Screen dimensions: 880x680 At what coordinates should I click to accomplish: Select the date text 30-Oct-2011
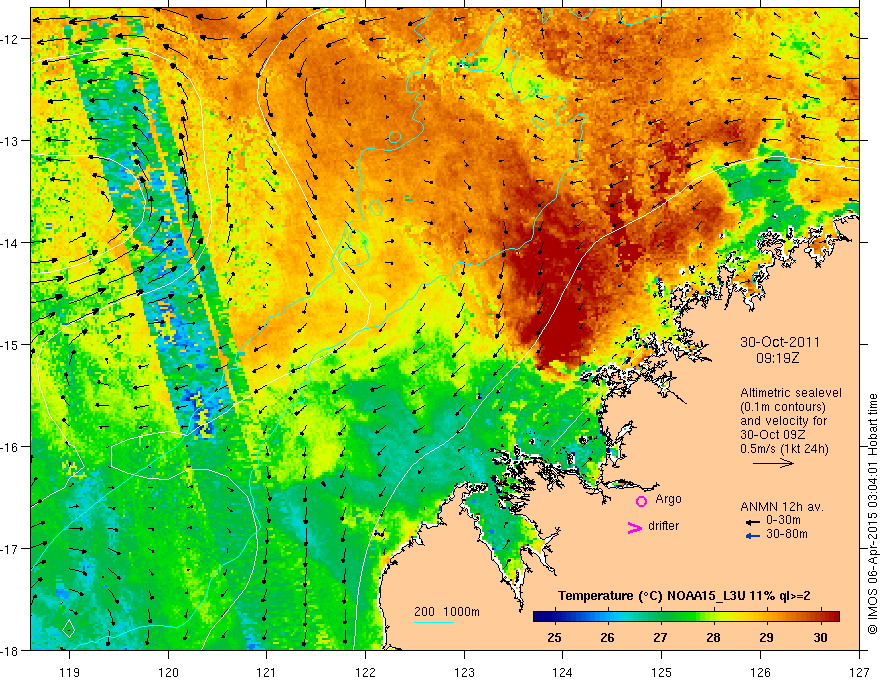(x=780, y=342)
